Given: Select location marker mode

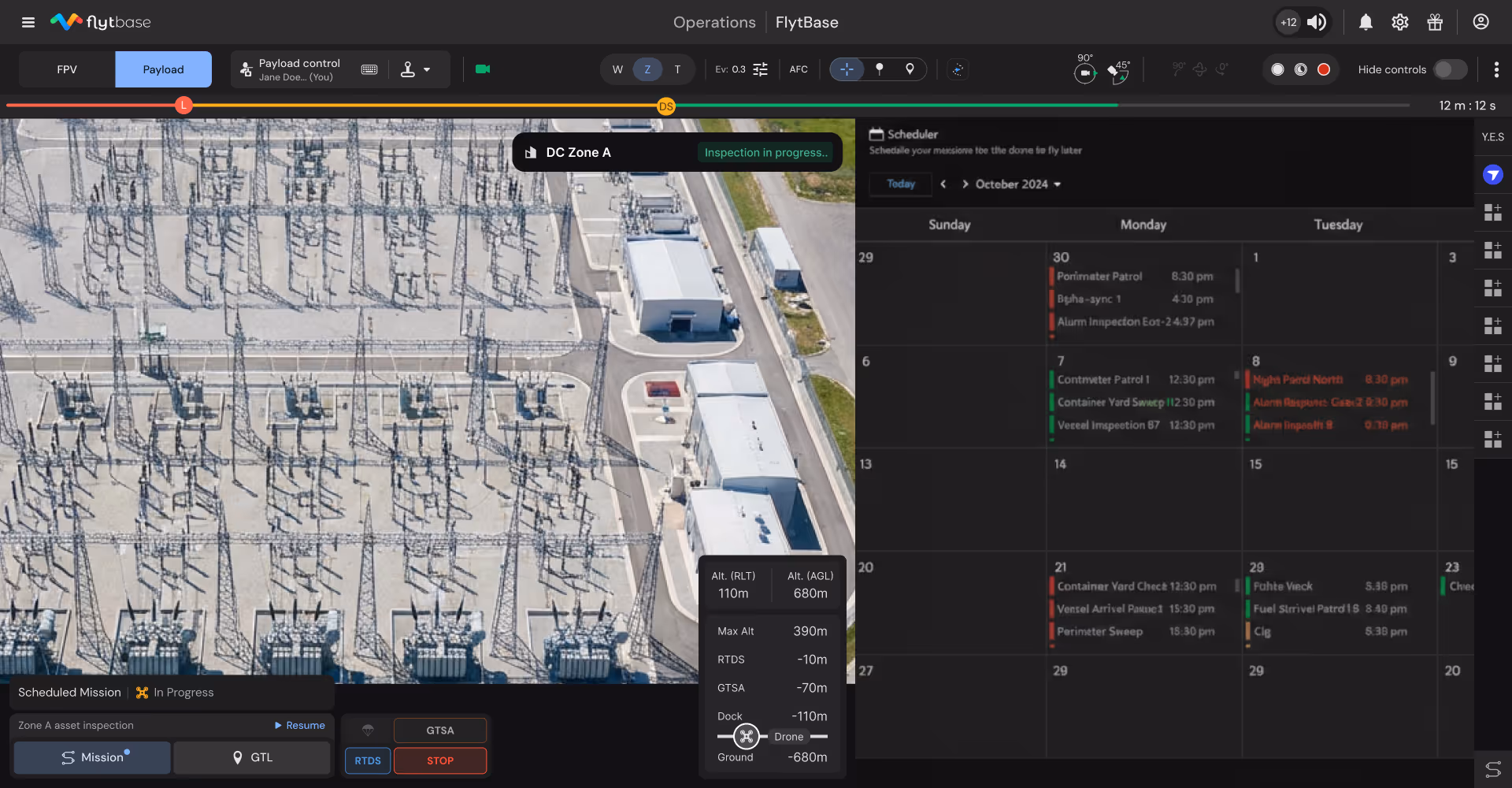Looking at the screenshot, I should [910, 69].
